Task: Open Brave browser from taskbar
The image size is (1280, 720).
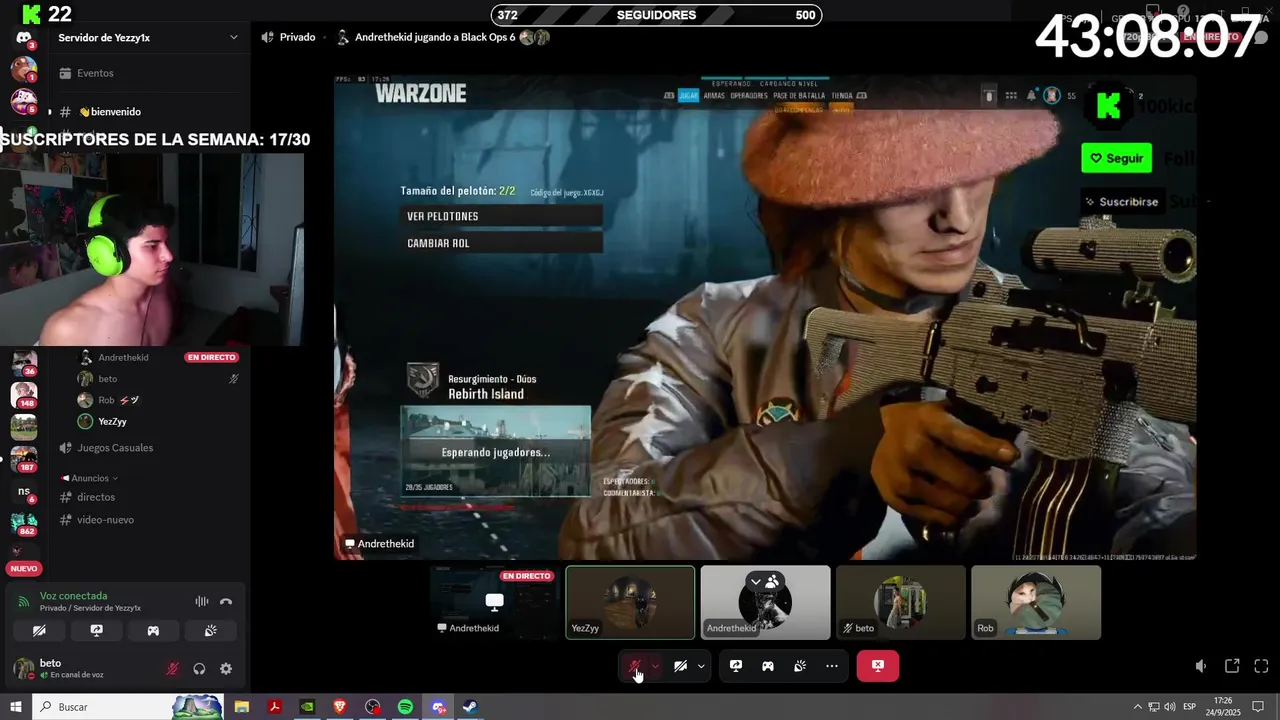Action: [340, 707]
